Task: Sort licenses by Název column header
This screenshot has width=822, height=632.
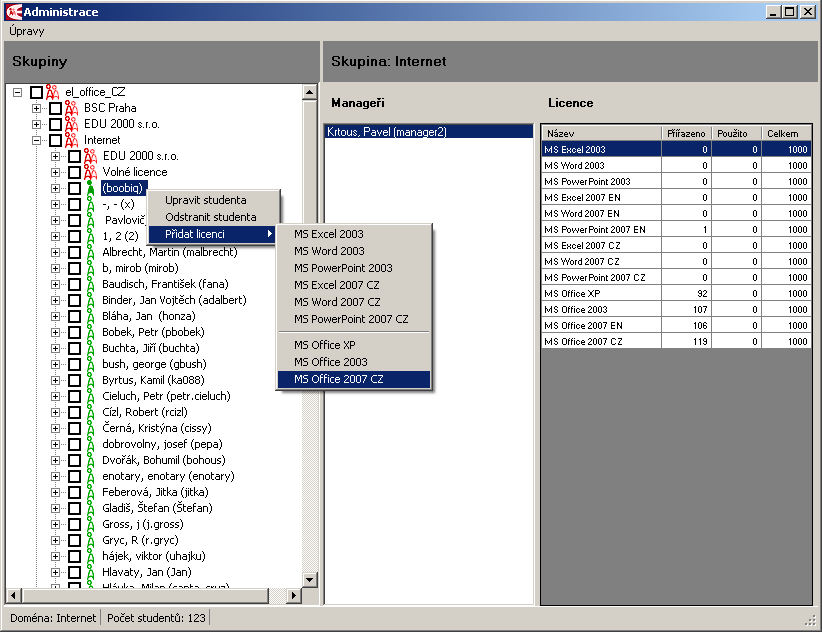Action: [x=601, y=134]
